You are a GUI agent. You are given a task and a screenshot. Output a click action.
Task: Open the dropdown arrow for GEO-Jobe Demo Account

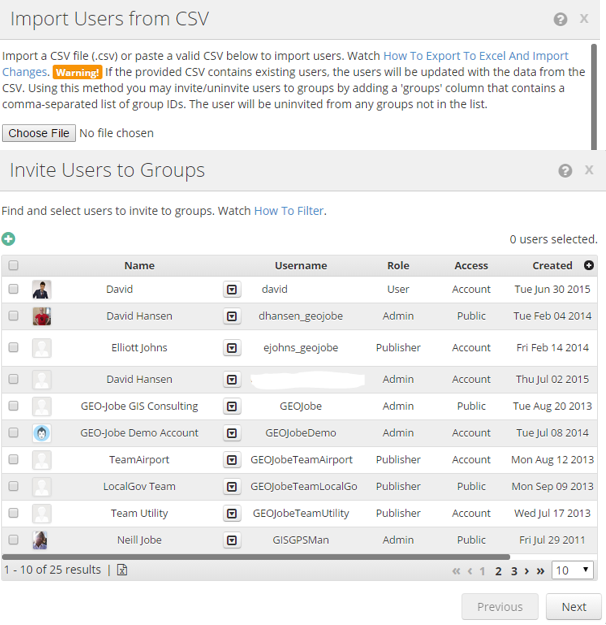tap(232, 433)
